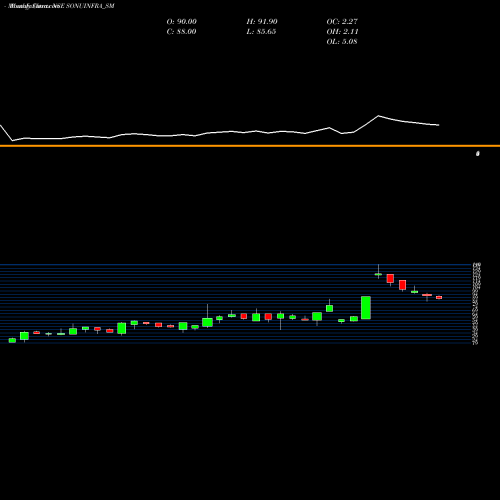Click the peak of the white line
Screen dimensions: 500x500
point(378,116)
